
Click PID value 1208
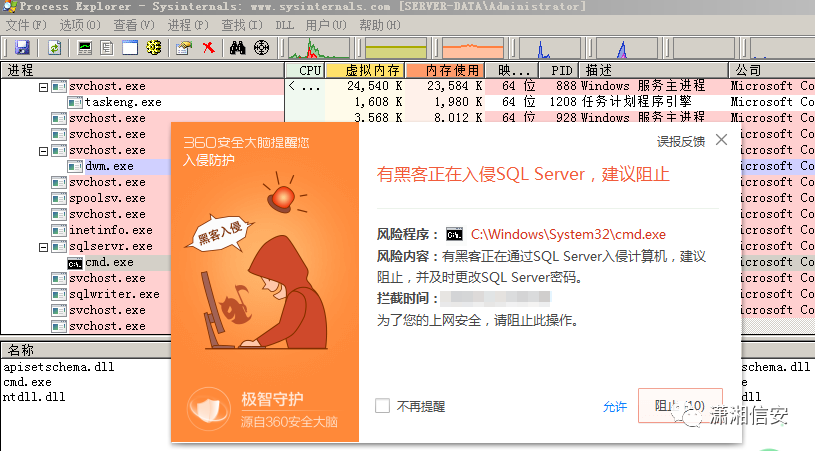click(563, 102)
